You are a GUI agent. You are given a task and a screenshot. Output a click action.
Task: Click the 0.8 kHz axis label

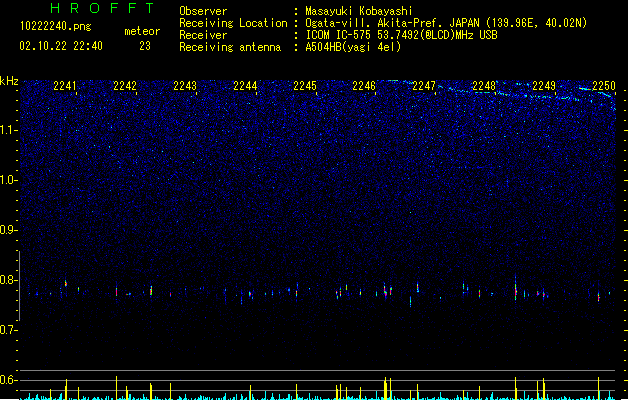point(8,280)
